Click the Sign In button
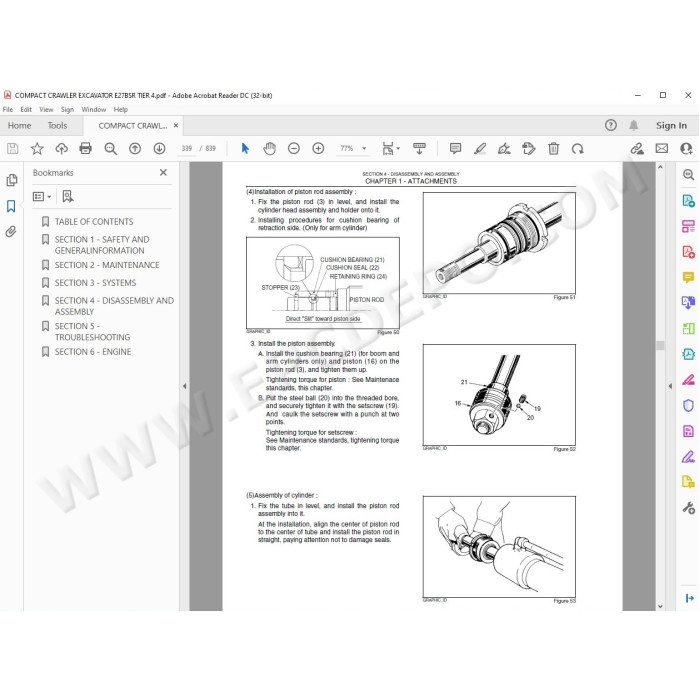The height and width of the screenshot is (700, 700). tap(671, 125)
